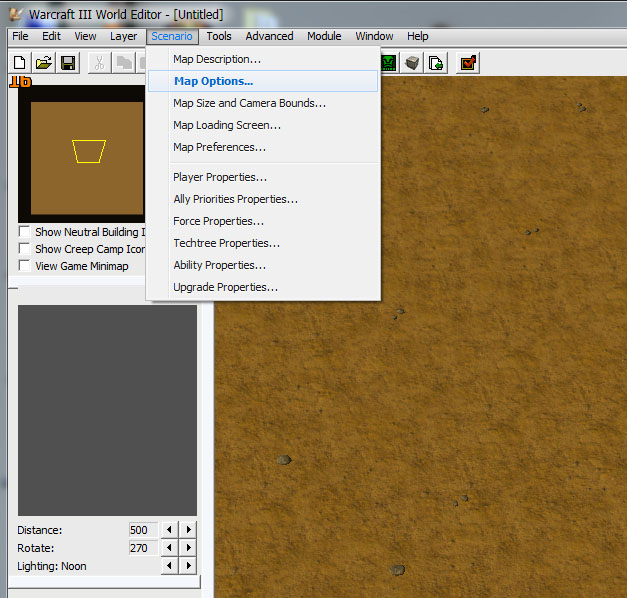Open the Help menu

[x=417, y=36]
